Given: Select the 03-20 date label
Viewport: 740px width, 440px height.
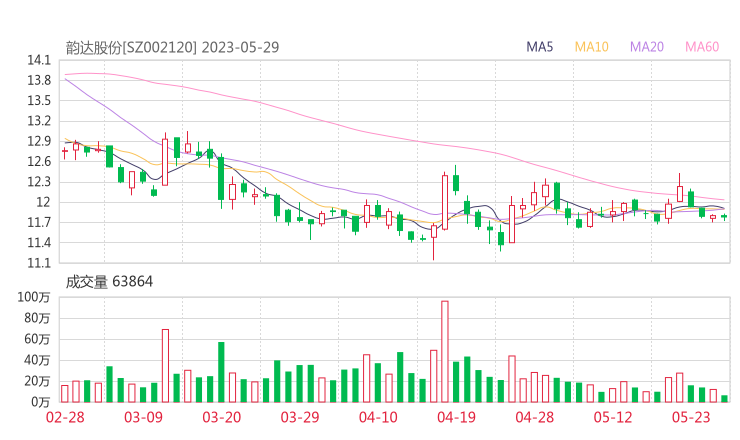Looking at the screenshot, I should click(x=222, y=417).
